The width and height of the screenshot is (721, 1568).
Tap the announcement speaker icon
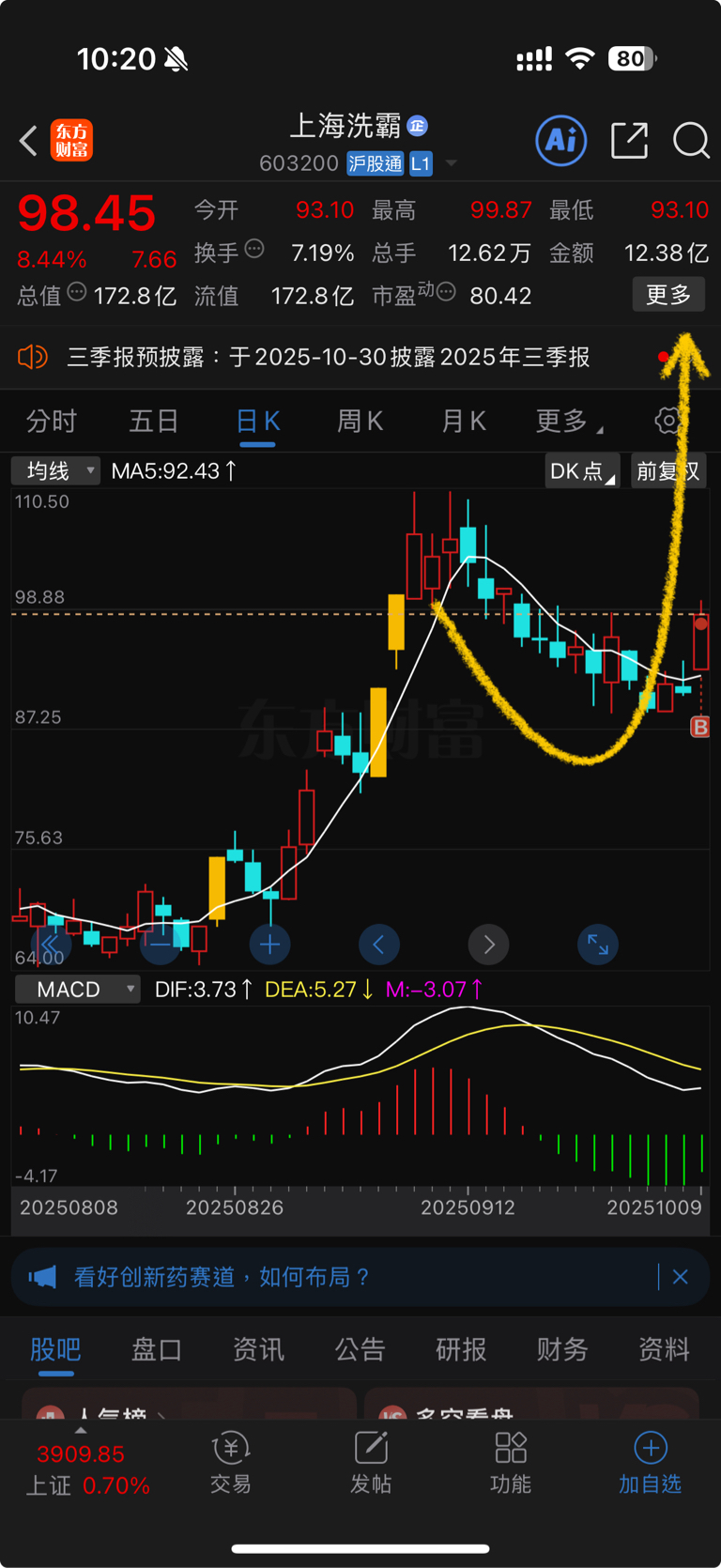tap(33, 357)
